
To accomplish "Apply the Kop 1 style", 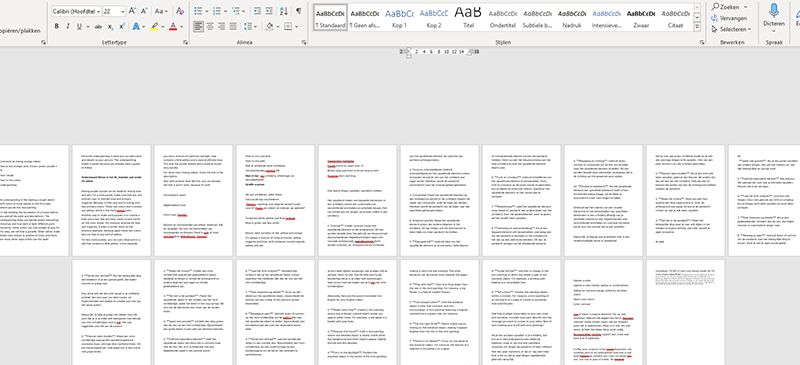I will click(x=399, y=16).
